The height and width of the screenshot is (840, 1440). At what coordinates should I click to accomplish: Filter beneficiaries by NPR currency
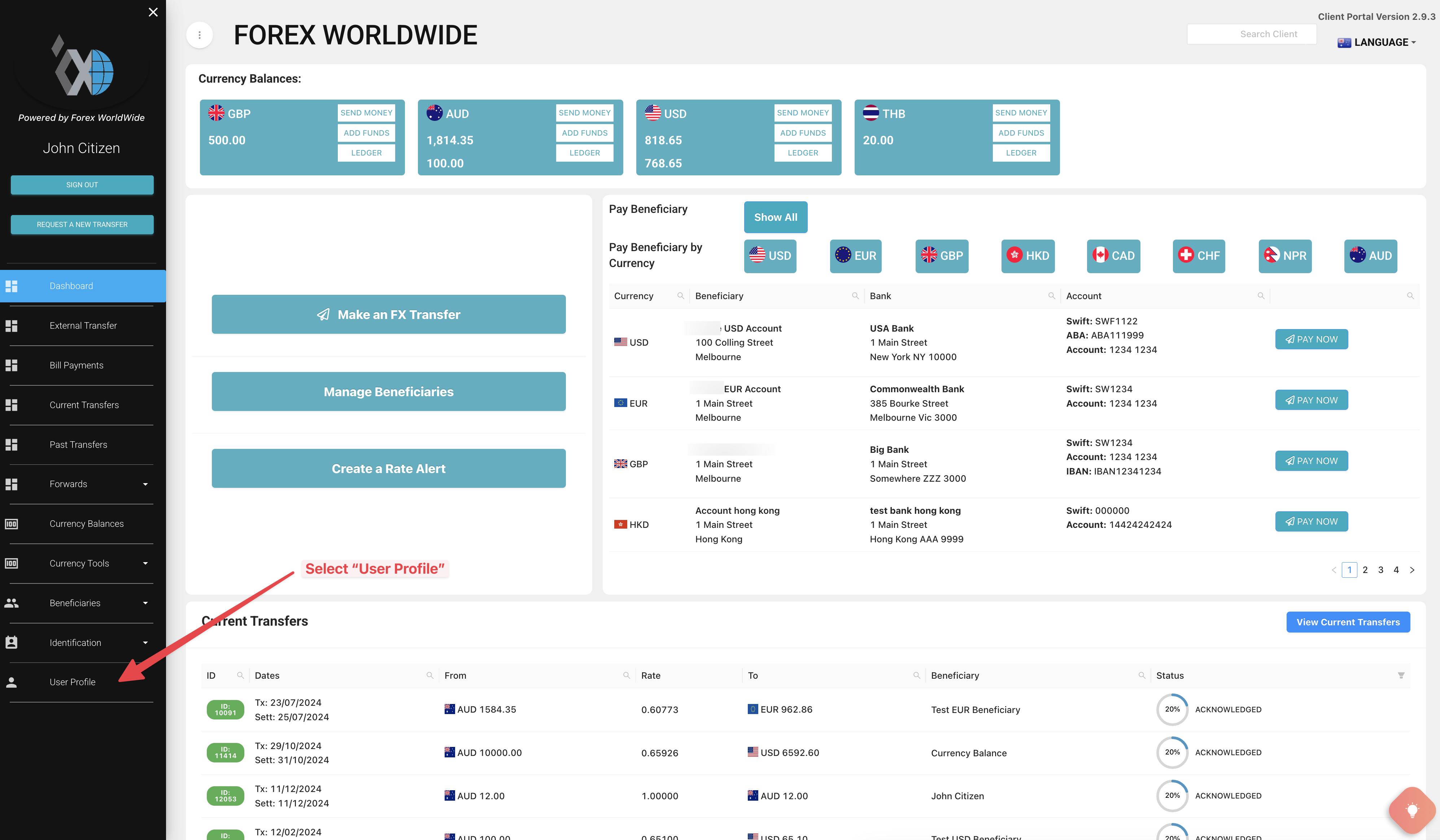pyautogui.click(x=1284, y=255)
